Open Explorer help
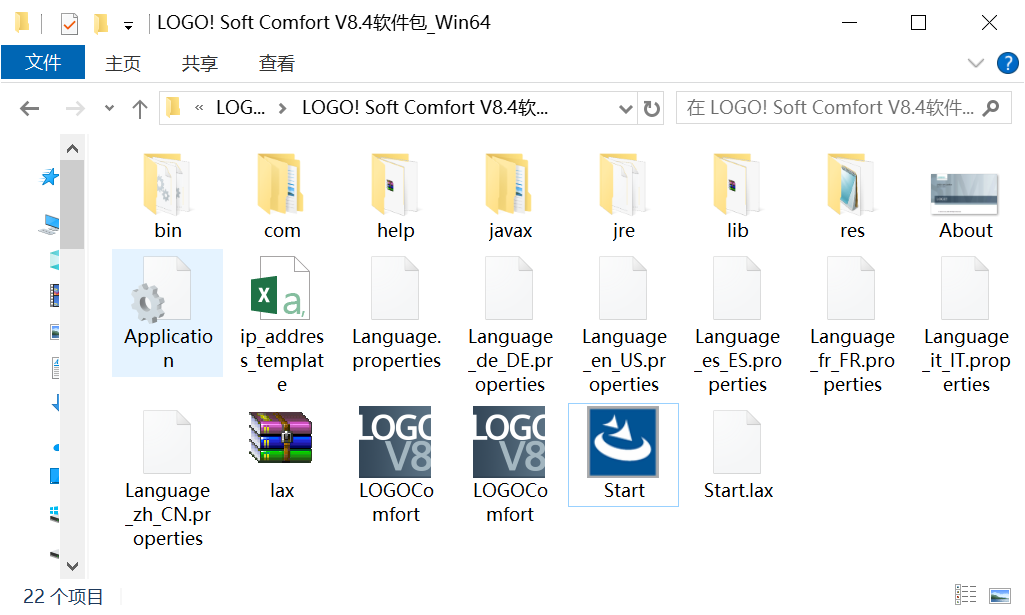This screenshot has height=615, width=1025. pyautogui.click(x=1007, y=63)
